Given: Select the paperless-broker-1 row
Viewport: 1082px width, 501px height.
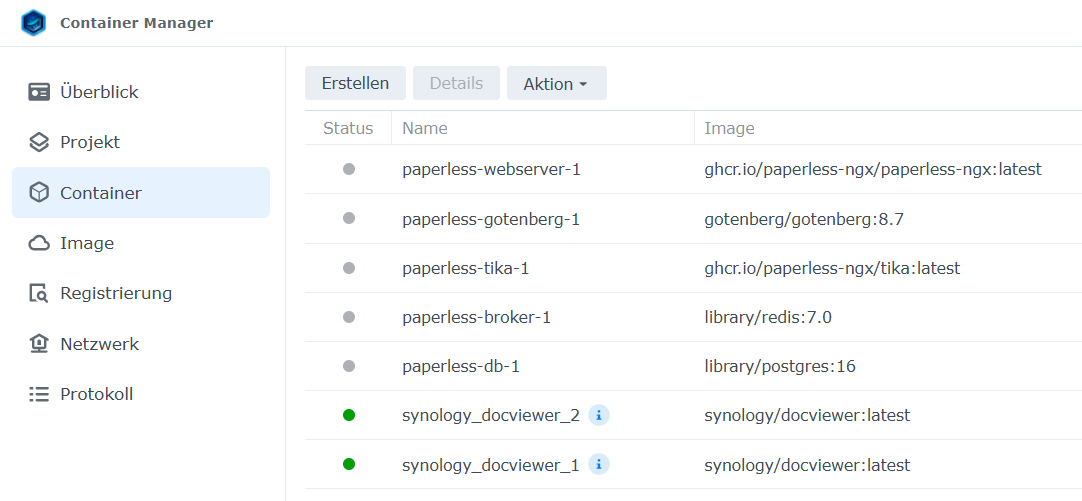Looking at the screenshot, I should (476, 317).
